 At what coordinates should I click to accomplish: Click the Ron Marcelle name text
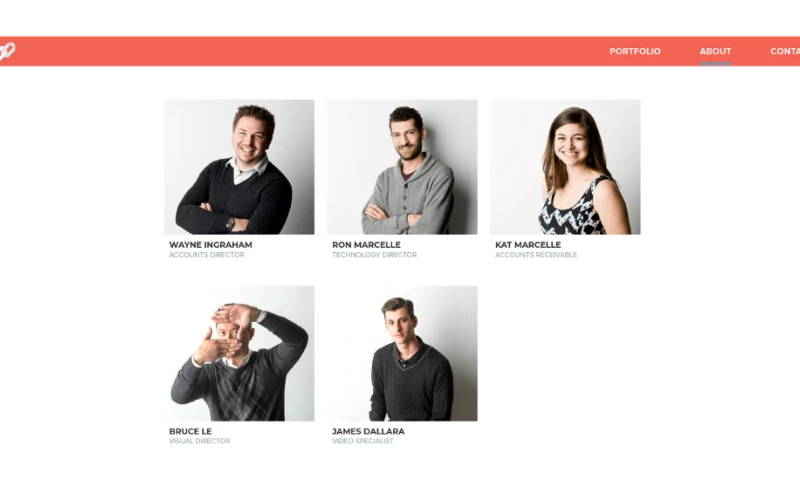tap(366, 245)
